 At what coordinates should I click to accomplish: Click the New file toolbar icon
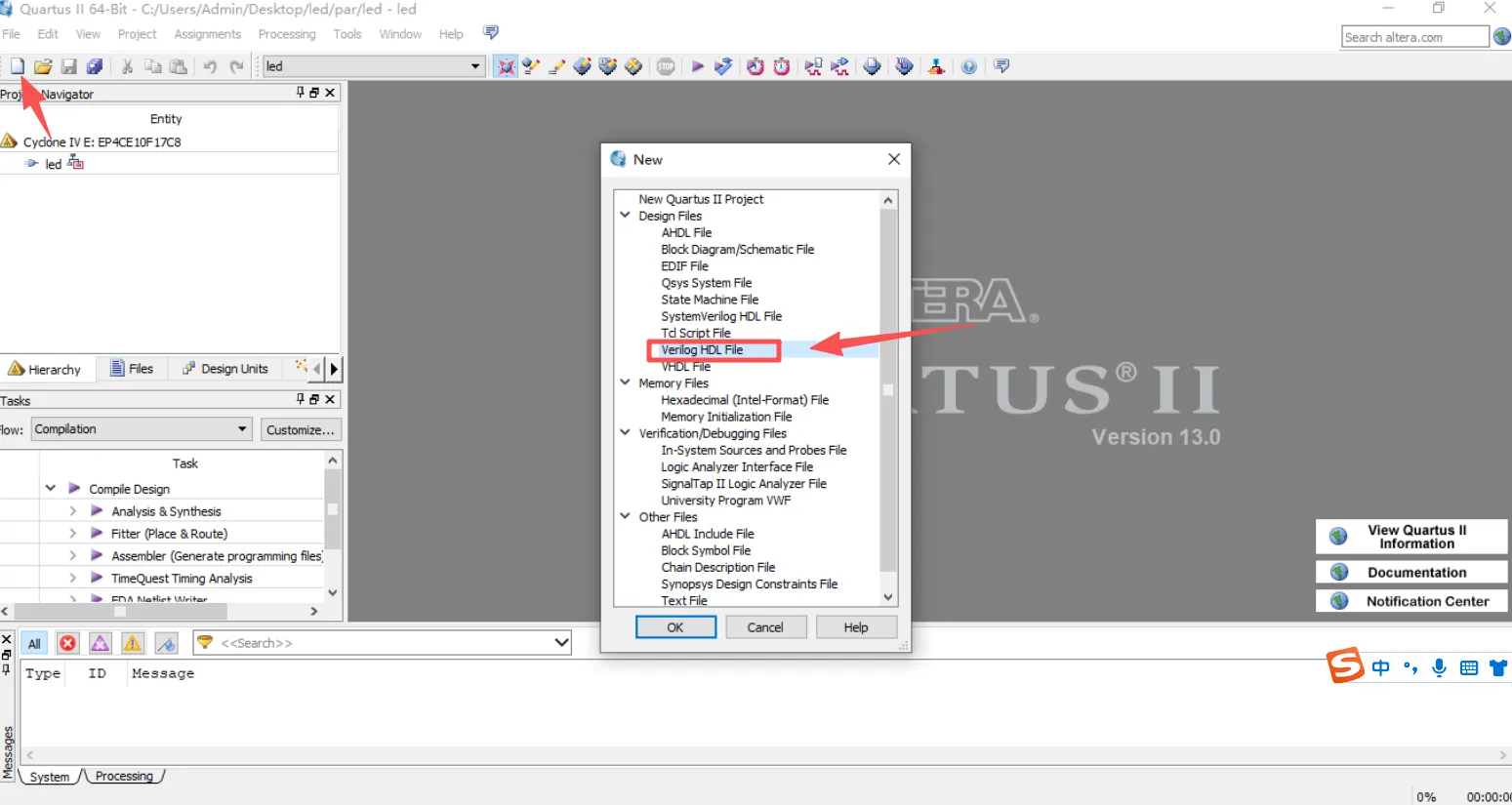(x=18, y=66)
